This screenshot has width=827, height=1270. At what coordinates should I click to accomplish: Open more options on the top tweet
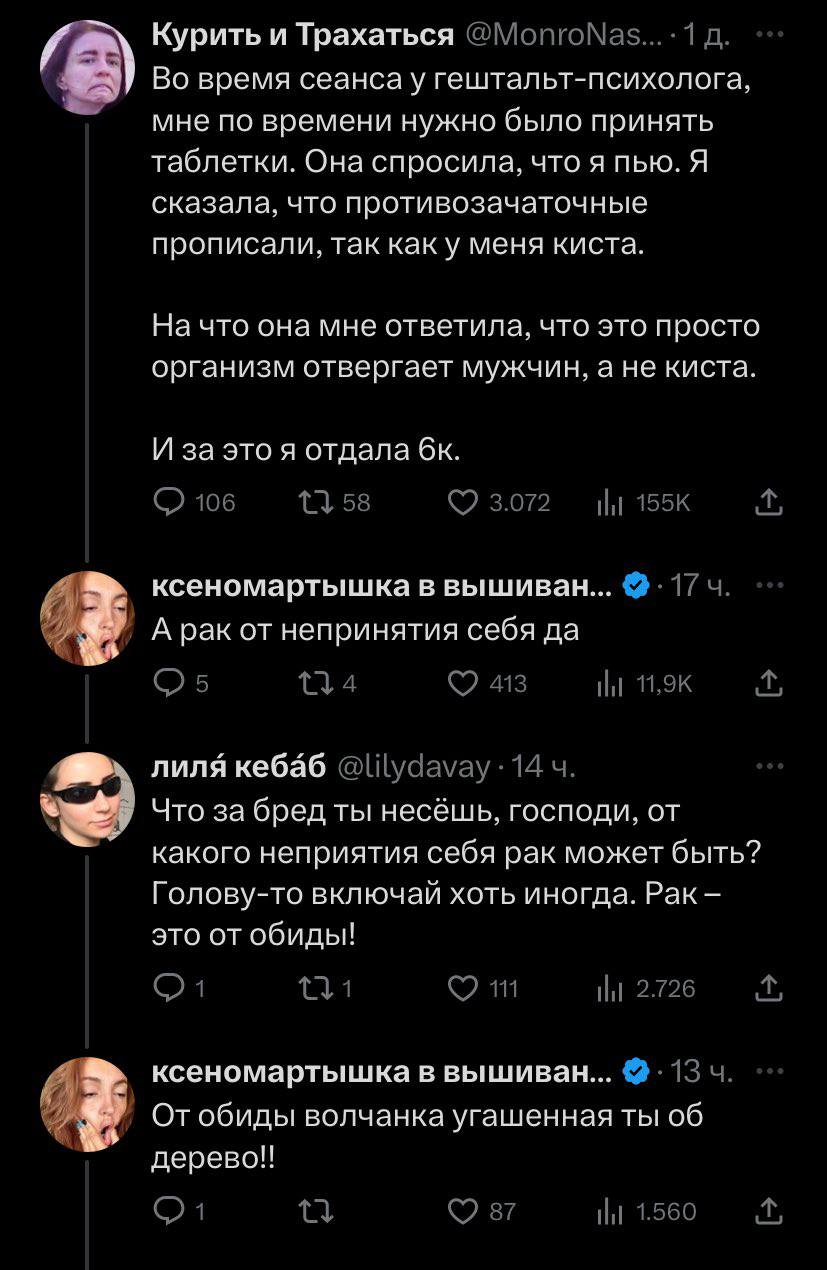coord(767,36)
